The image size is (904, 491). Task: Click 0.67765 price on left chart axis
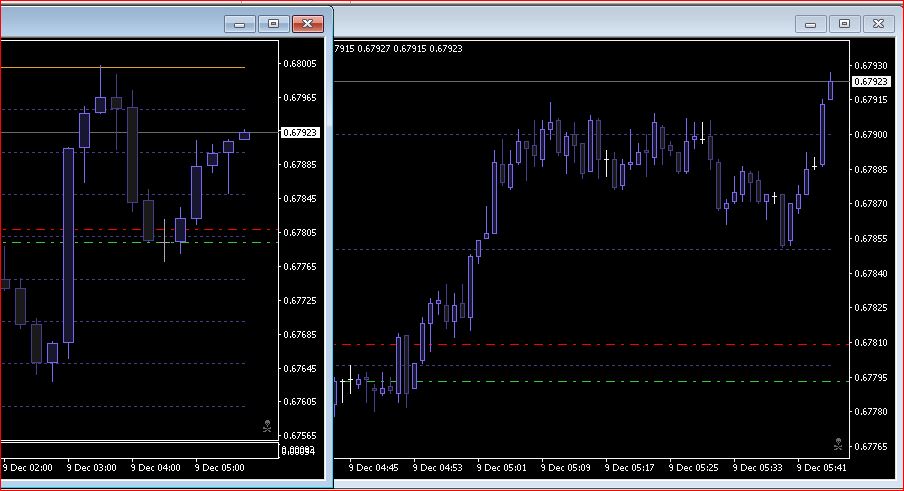(x=300, y=267)
